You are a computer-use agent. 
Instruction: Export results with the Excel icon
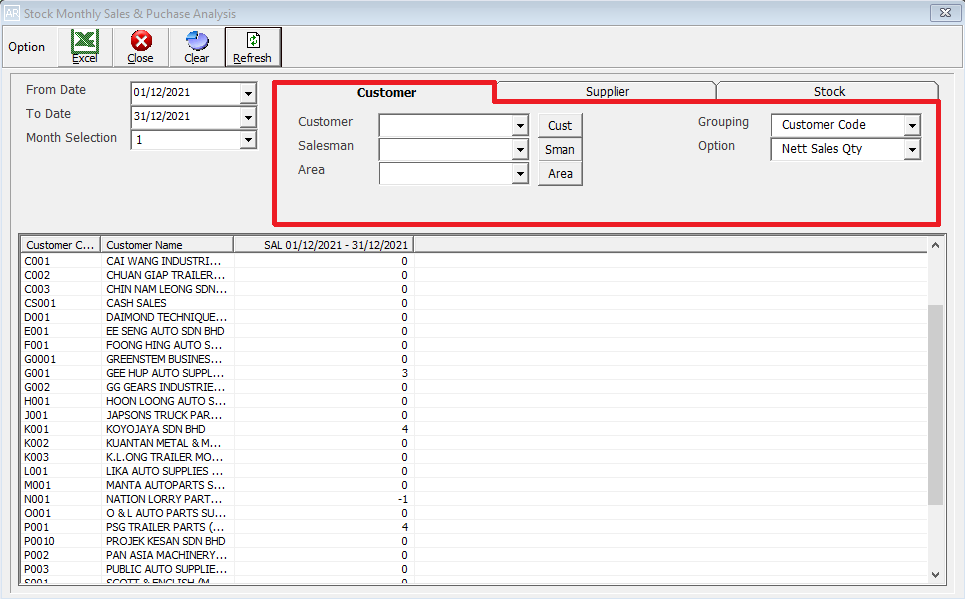(x=85, y=47)
